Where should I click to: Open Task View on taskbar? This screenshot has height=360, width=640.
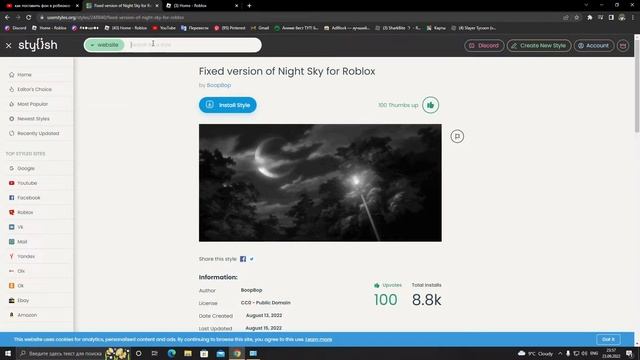point(155,353)
